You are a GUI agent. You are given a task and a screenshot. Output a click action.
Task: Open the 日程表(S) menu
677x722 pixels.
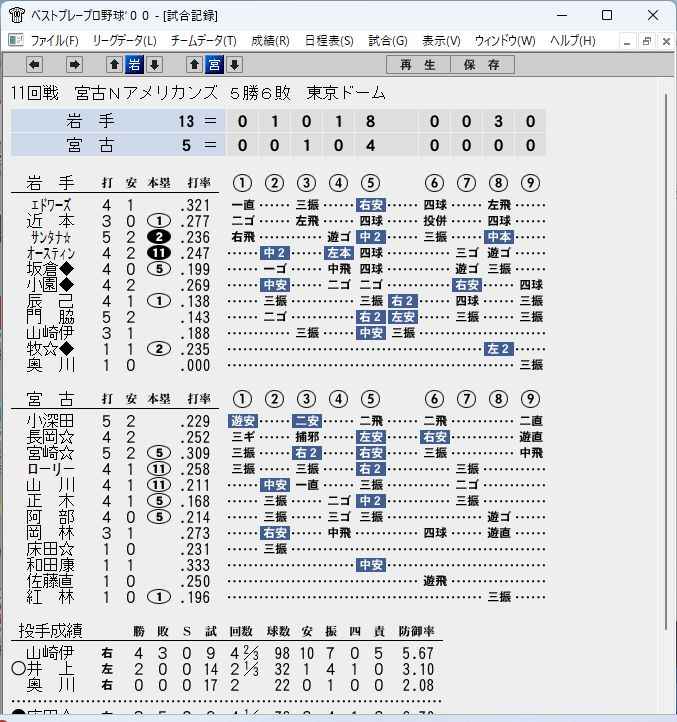[329, 41]
